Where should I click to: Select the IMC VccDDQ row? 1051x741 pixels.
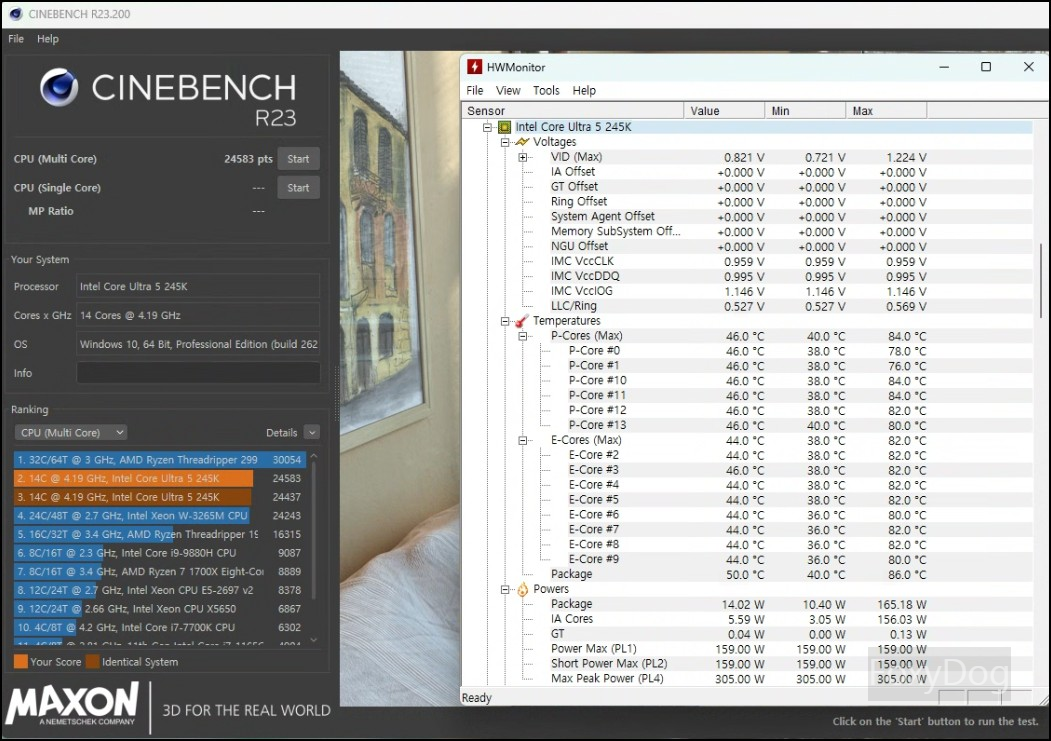coord(747,276)
